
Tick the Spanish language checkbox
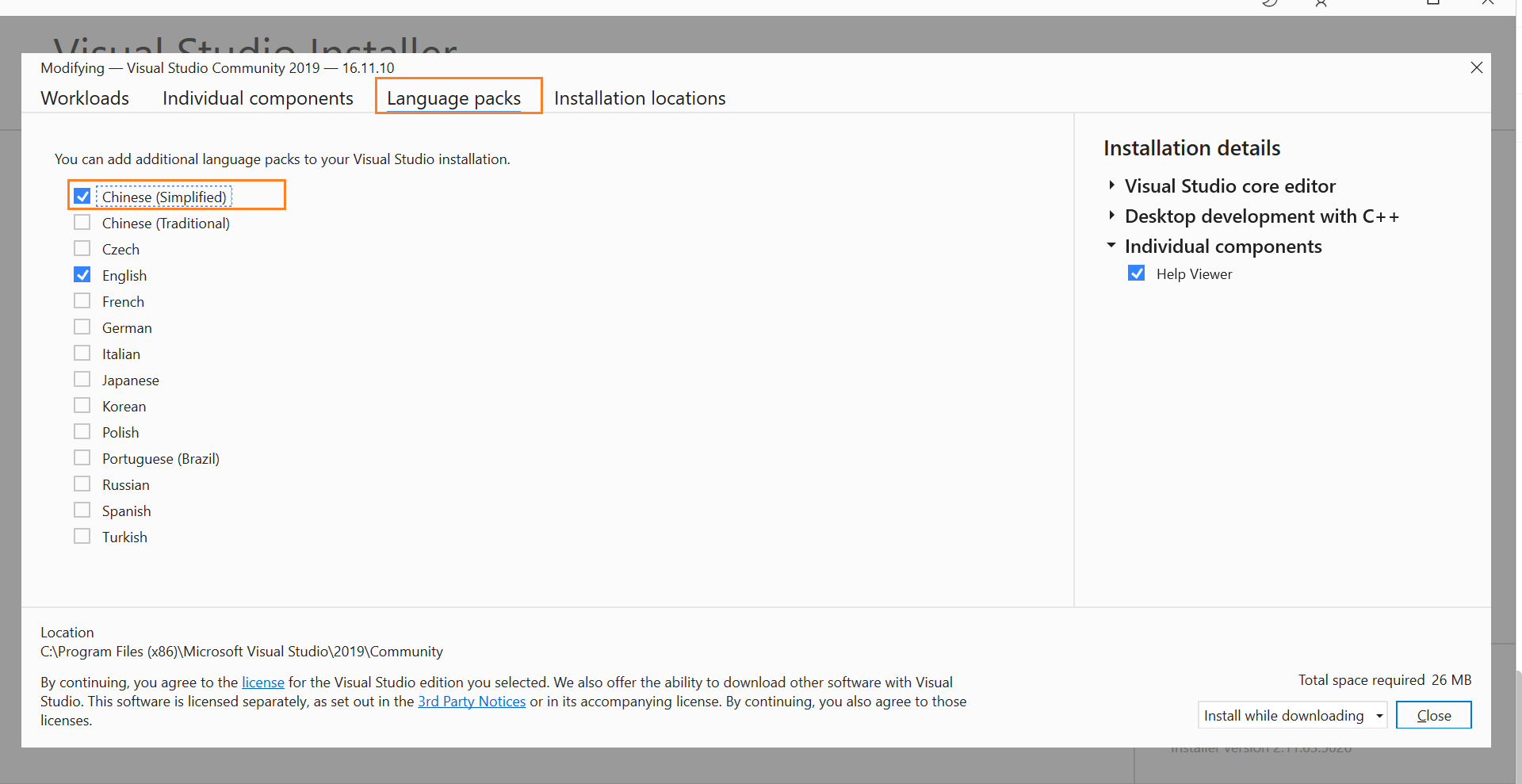coord(82,511)
